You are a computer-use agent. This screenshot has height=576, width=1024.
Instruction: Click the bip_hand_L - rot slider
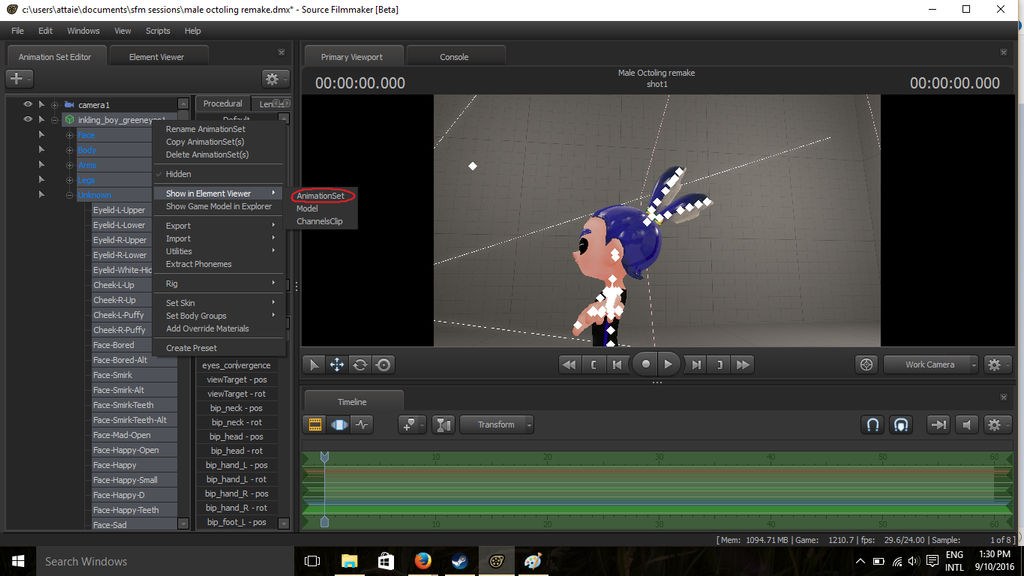click(x=236, y=479)
